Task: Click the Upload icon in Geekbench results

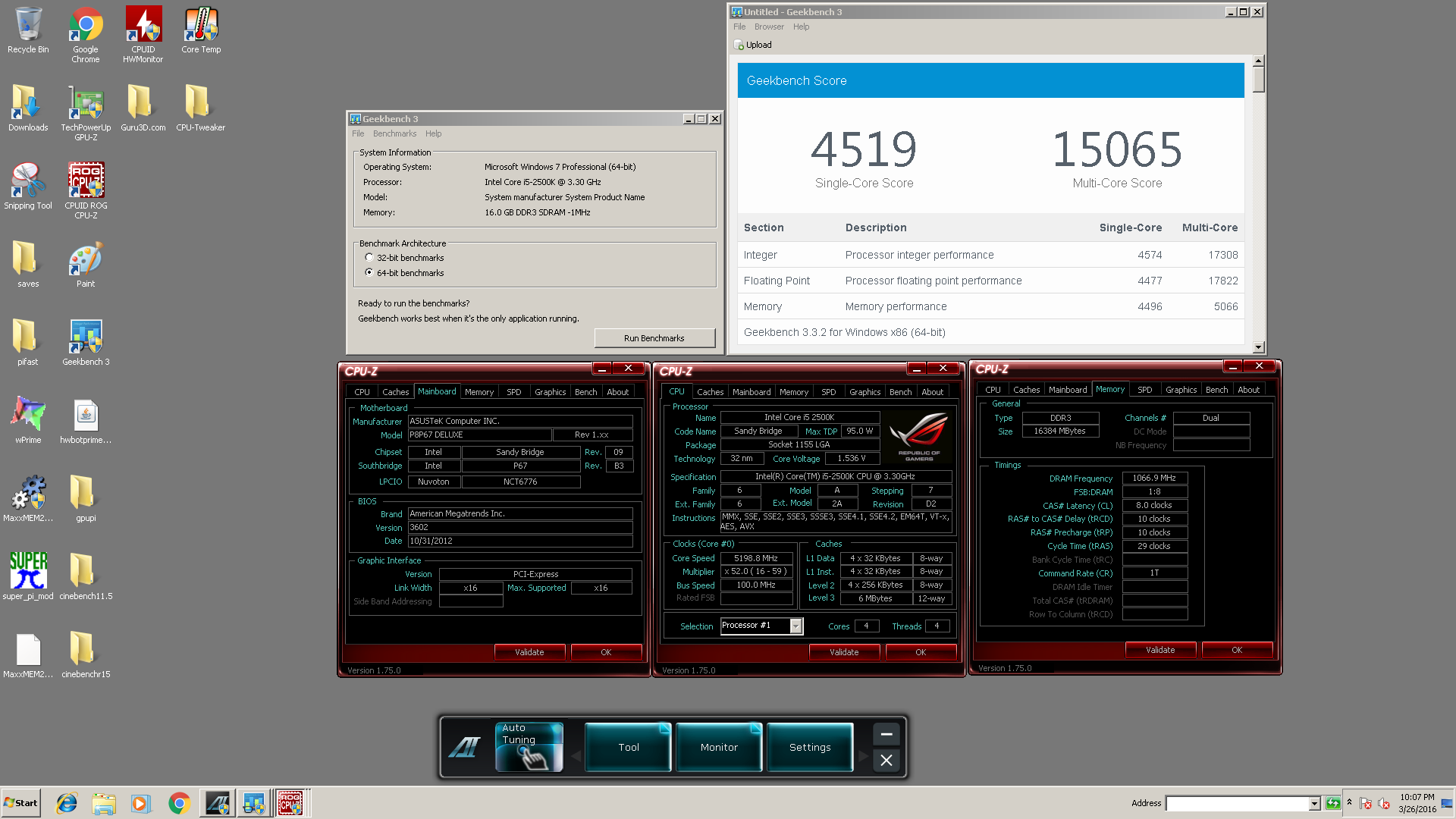Action: [x=739, y=45]
